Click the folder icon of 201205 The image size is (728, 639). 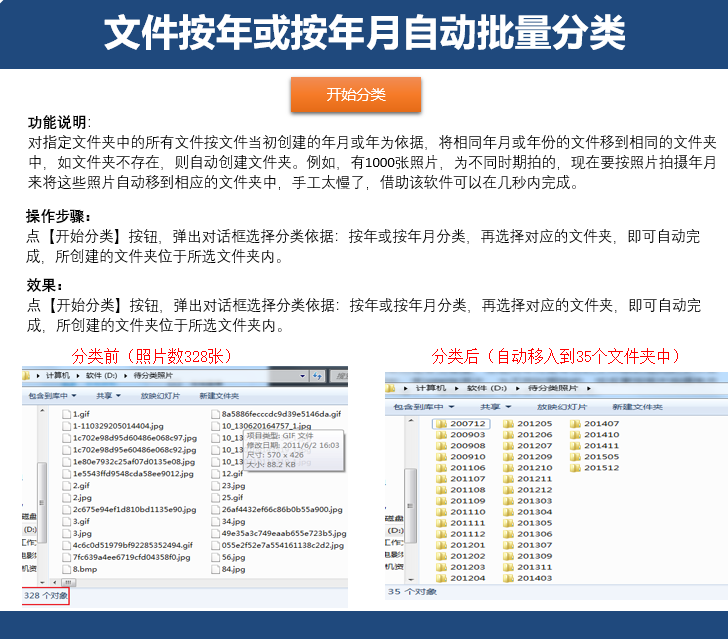coord(508,424)
